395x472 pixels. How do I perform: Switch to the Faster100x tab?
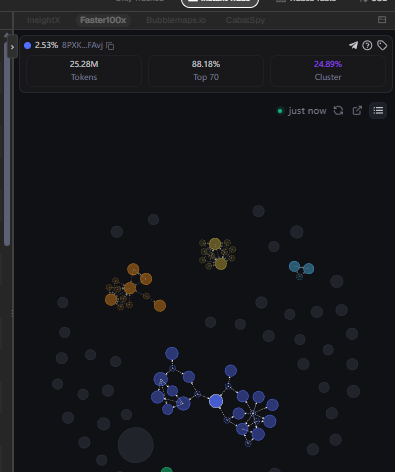point(103,20)
